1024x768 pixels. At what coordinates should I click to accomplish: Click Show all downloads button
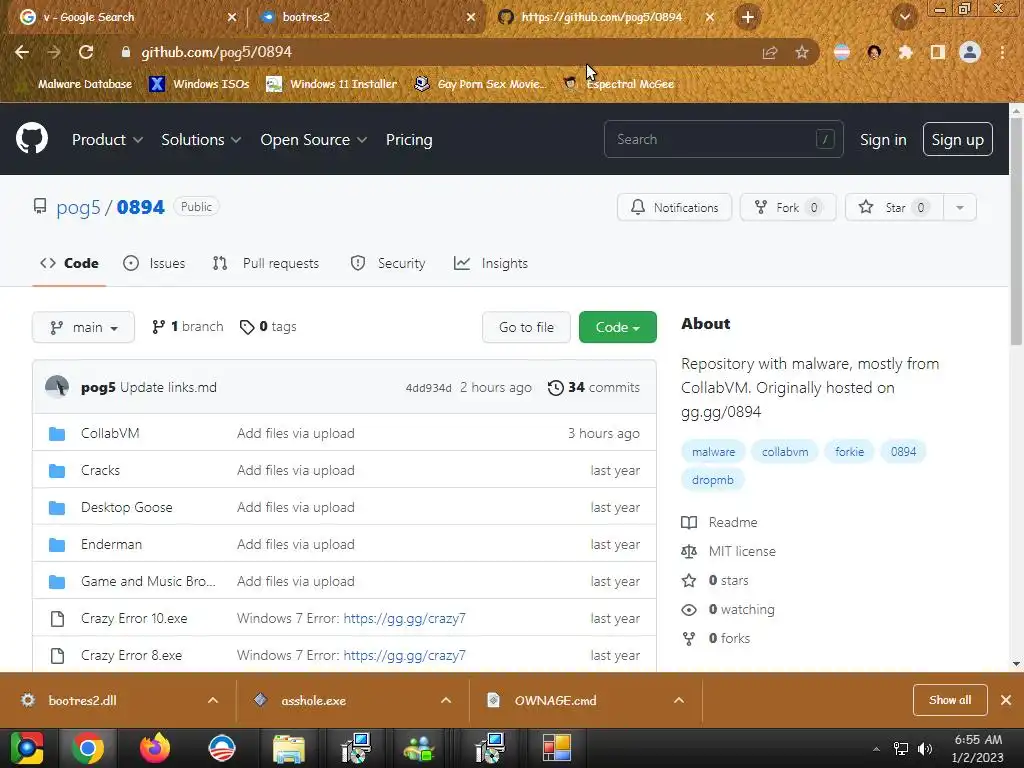pyautogui.click(x=950, y=700)
